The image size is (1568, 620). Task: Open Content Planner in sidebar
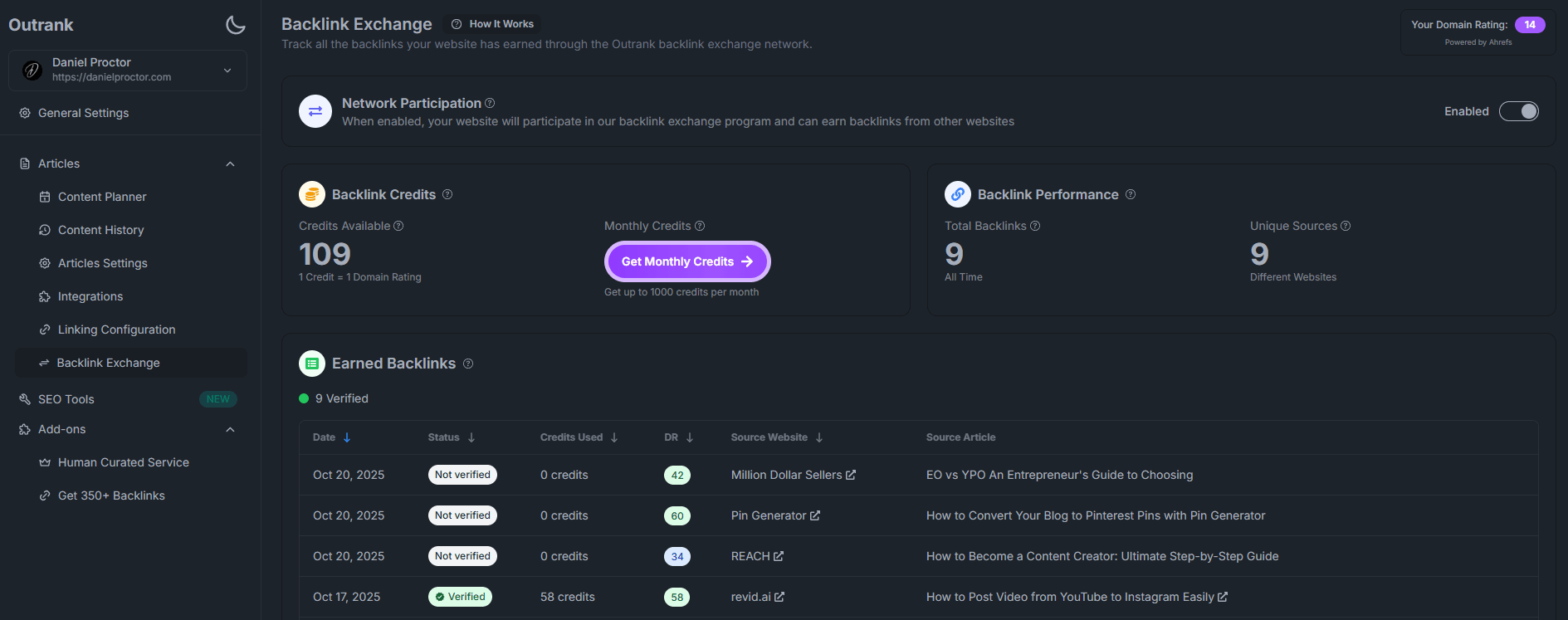coord(102,197)
